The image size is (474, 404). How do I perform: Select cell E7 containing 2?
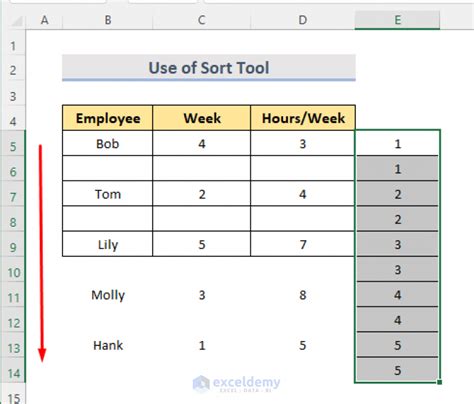[397, 194]
